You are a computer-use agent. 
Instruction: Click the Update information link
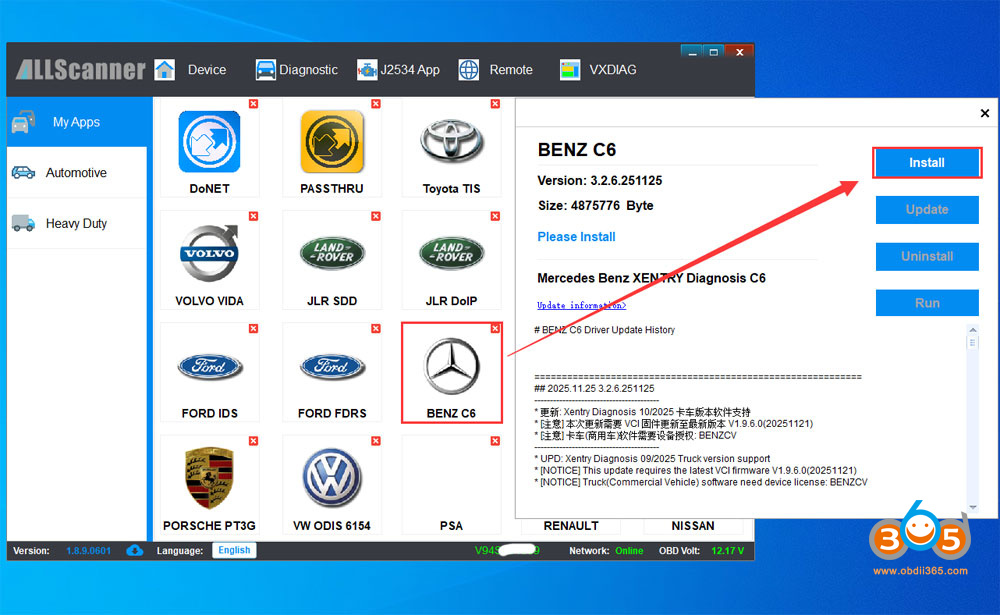click(x=581, y=306)
